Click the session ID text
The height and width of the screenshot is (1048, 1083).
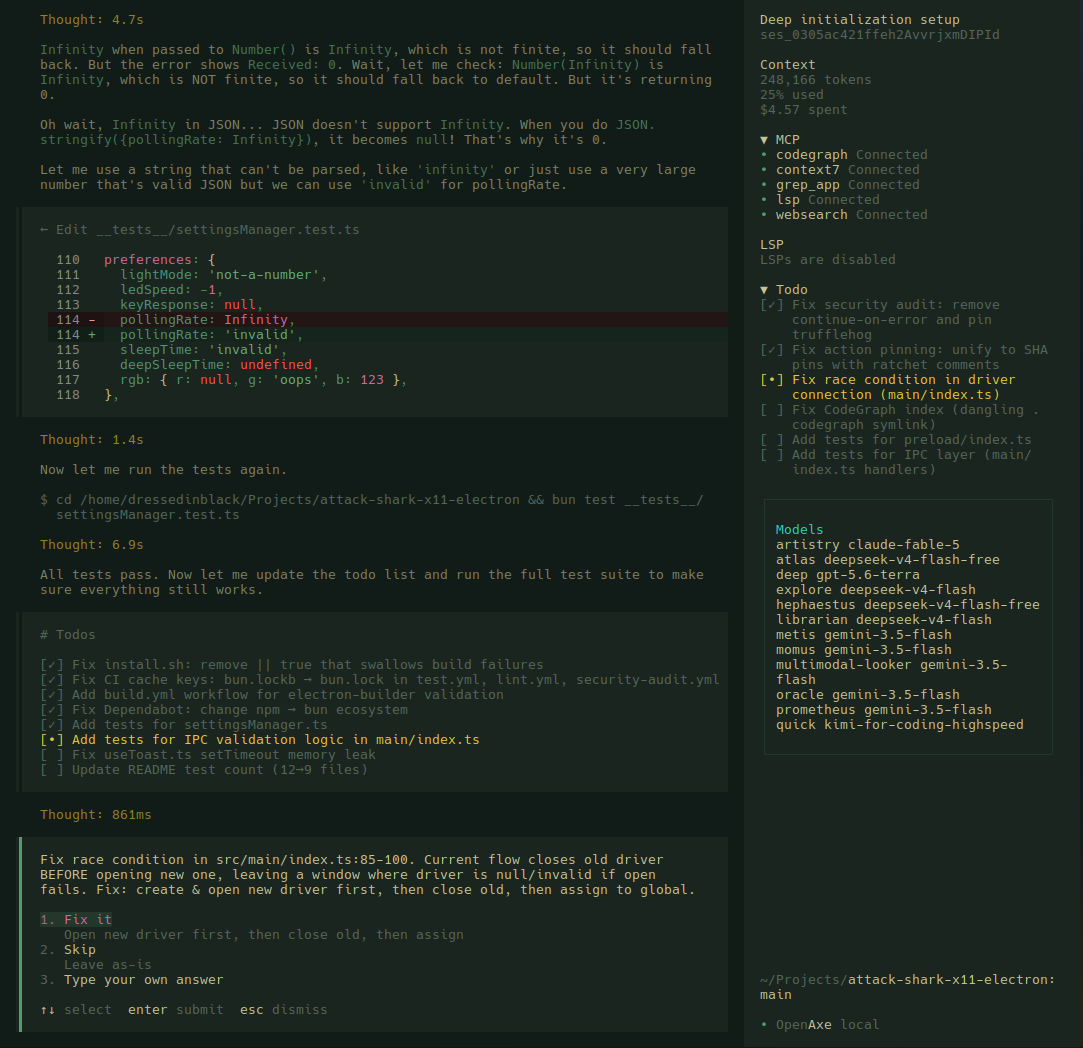[879, 35]
